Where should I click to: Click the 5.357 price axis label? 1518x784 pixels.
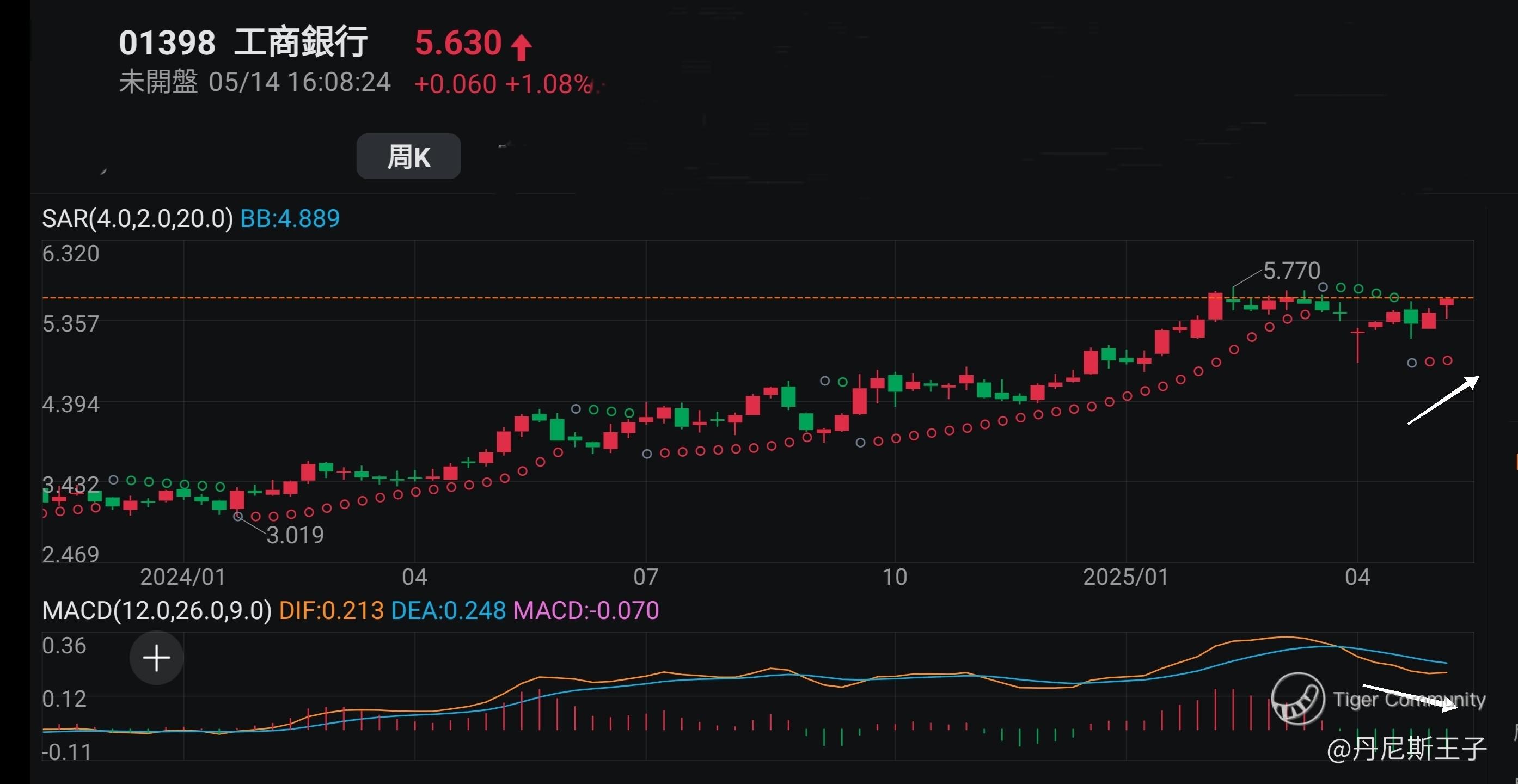[x=71, y=324]
